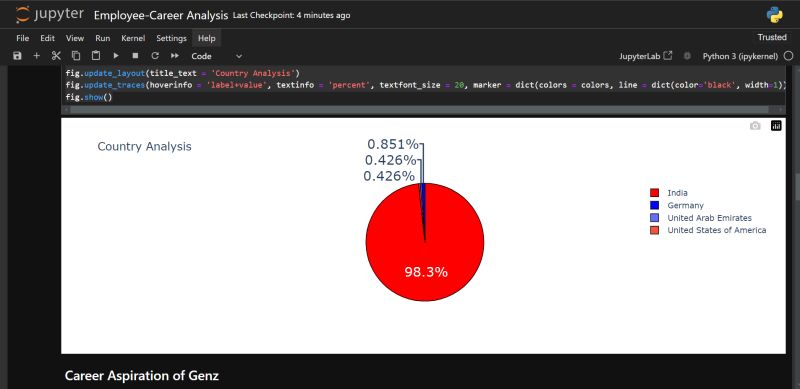Click the fig.update_layout code line
This screenshot has width=800, height=389.
pyautogui.click(x=183, y=73)
